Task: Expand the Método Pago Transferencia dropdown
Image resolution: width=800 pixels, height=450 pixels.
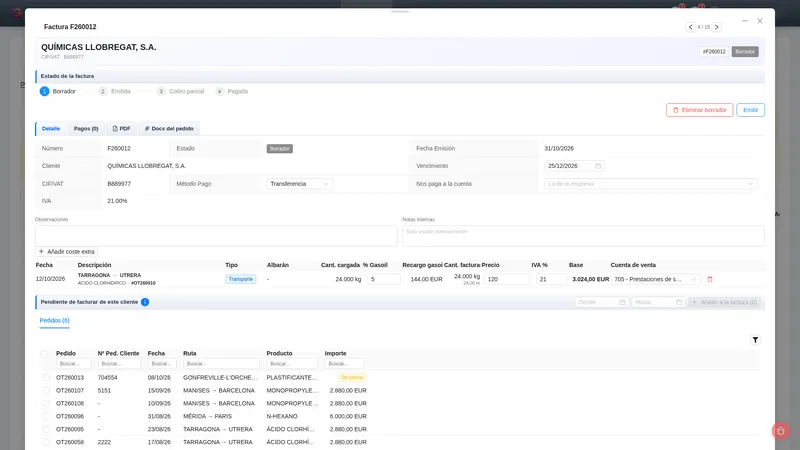Action: pos(299,184)
